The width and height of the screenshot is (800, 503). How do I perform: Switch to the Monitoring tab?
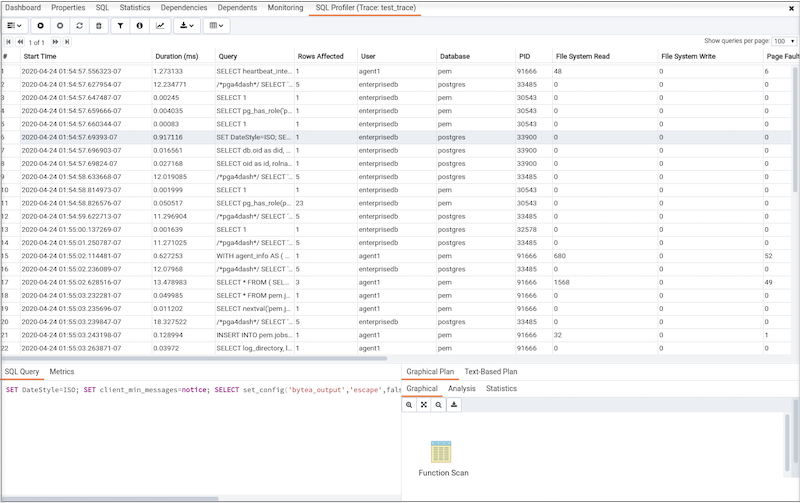click(285, 8)
